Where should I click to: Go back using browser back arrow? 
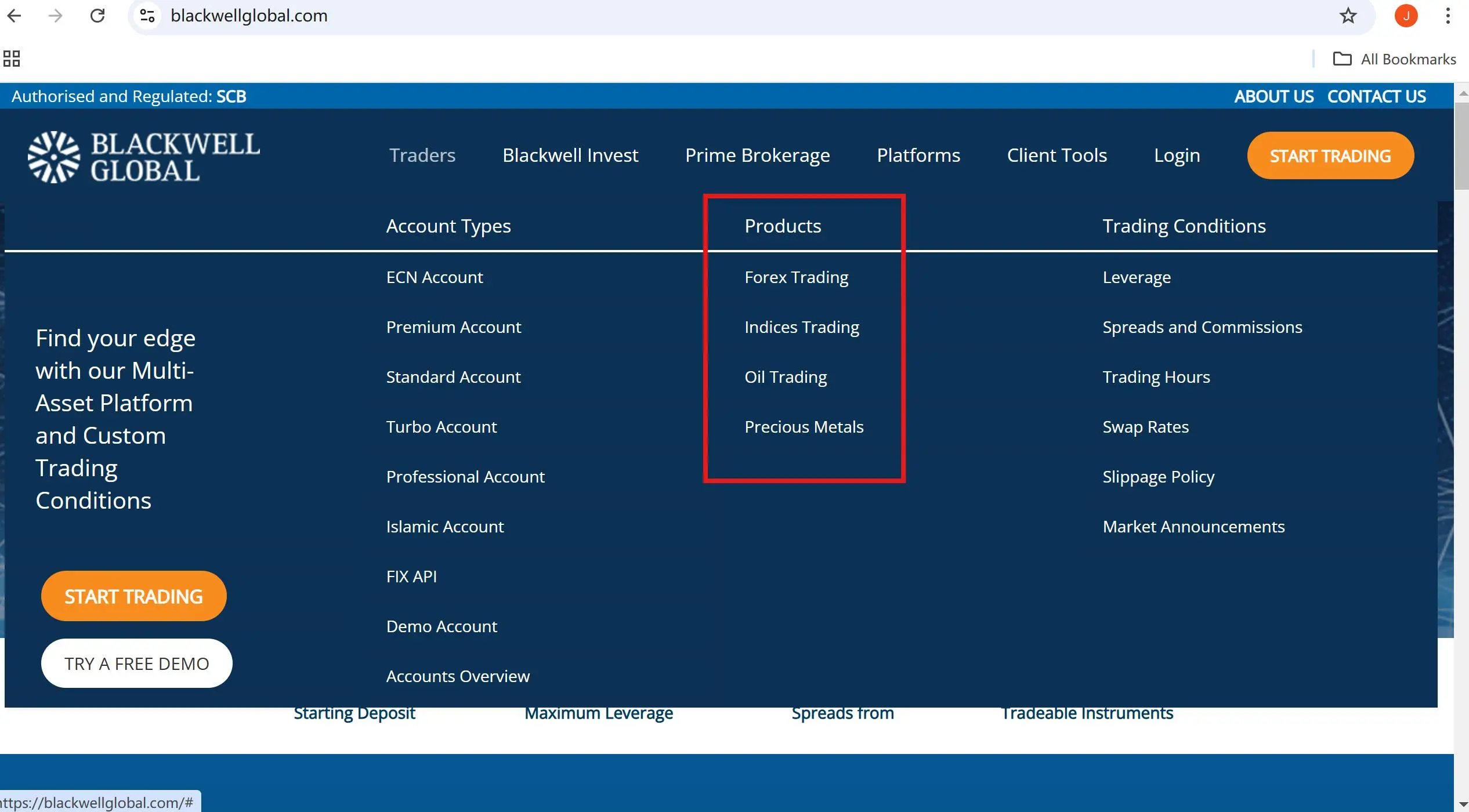(14, 16)
